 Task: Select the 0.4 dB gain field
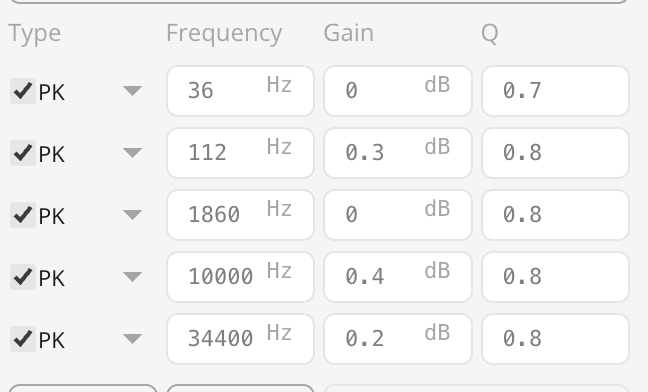point(398,277)
